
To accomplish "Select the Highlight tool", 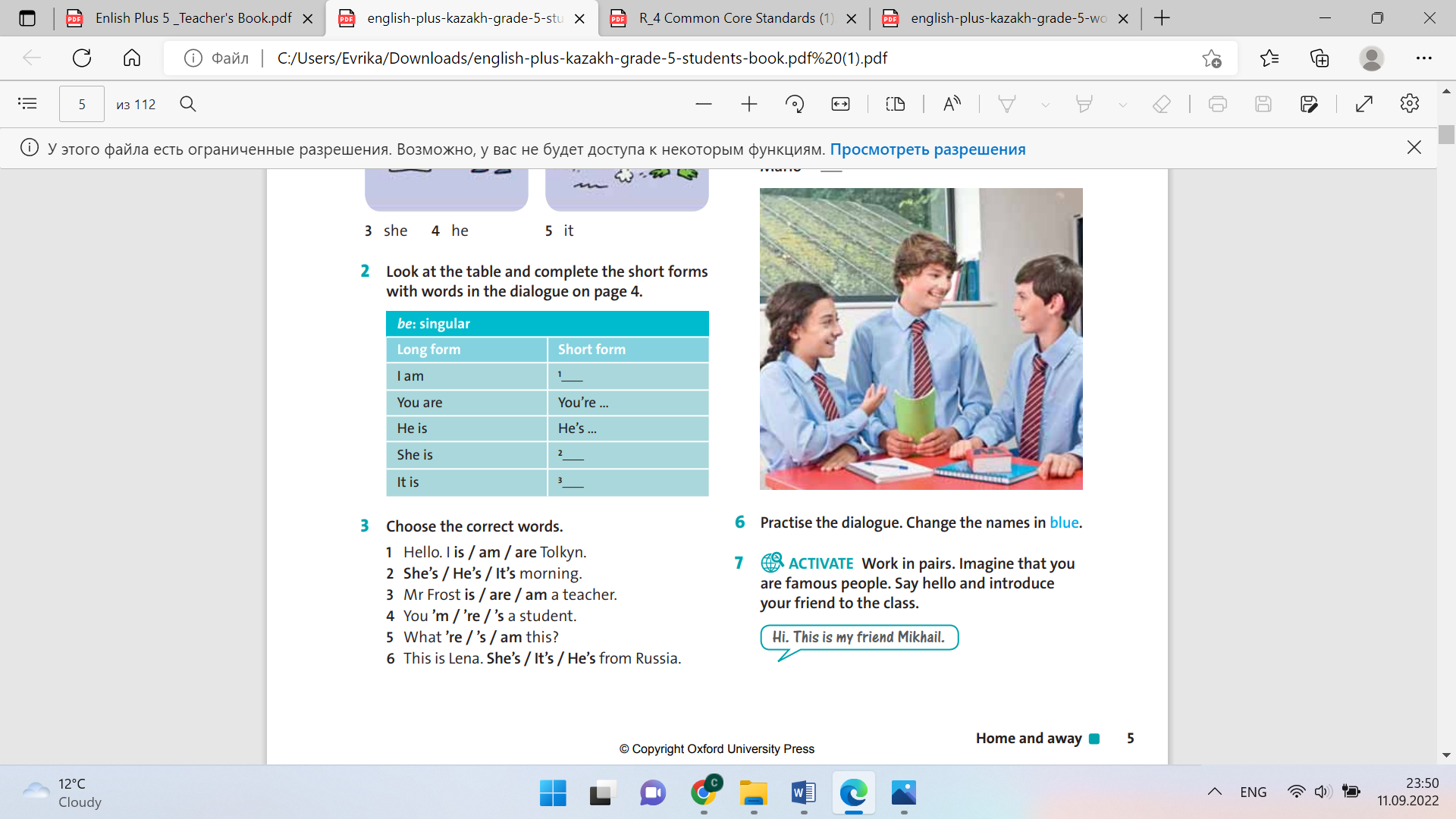I will point(1084,104).
